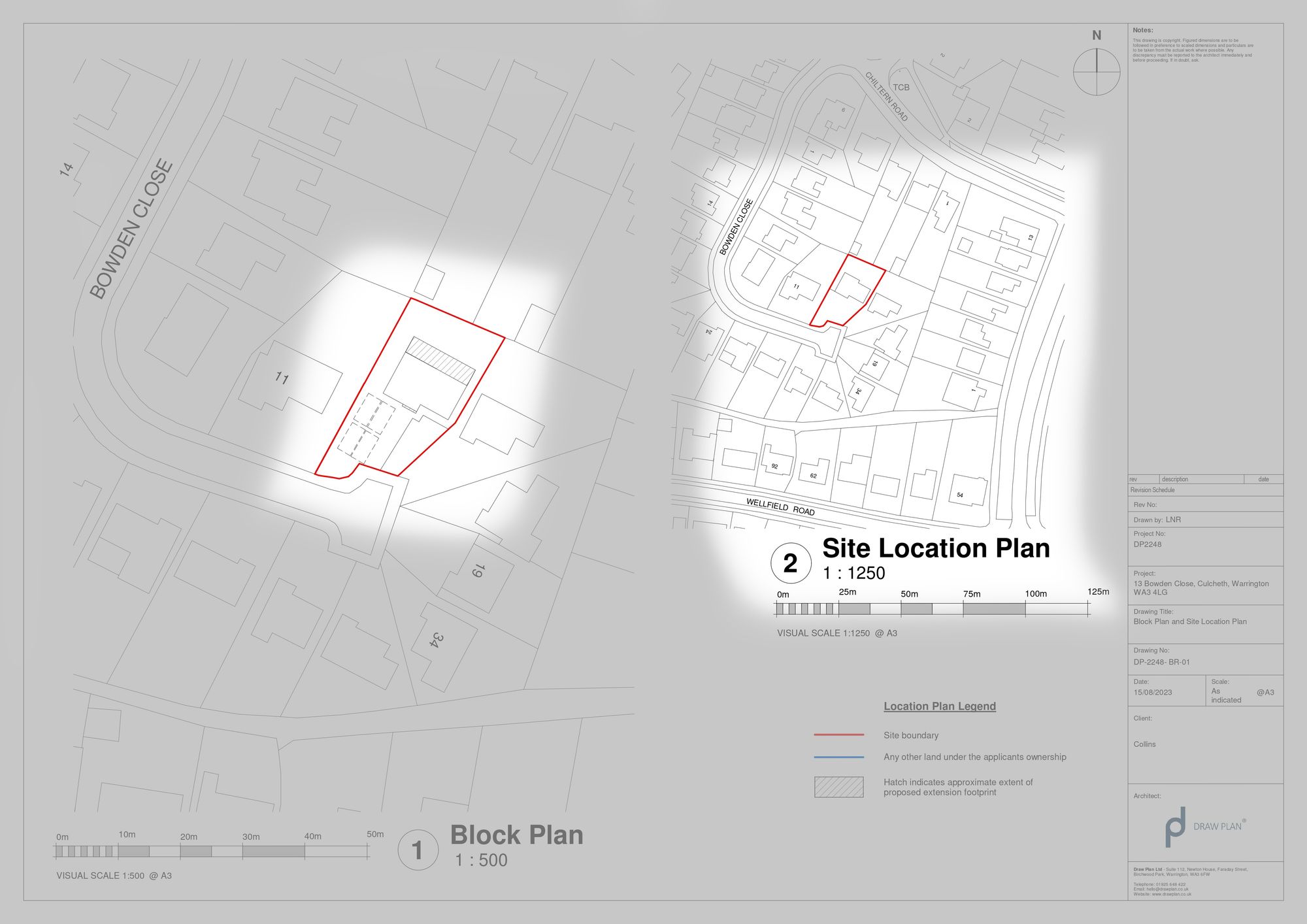The width and height of the screenshot is (1307, 924).
Task: Click the copyright notes paragraph
Action: 1193,50
